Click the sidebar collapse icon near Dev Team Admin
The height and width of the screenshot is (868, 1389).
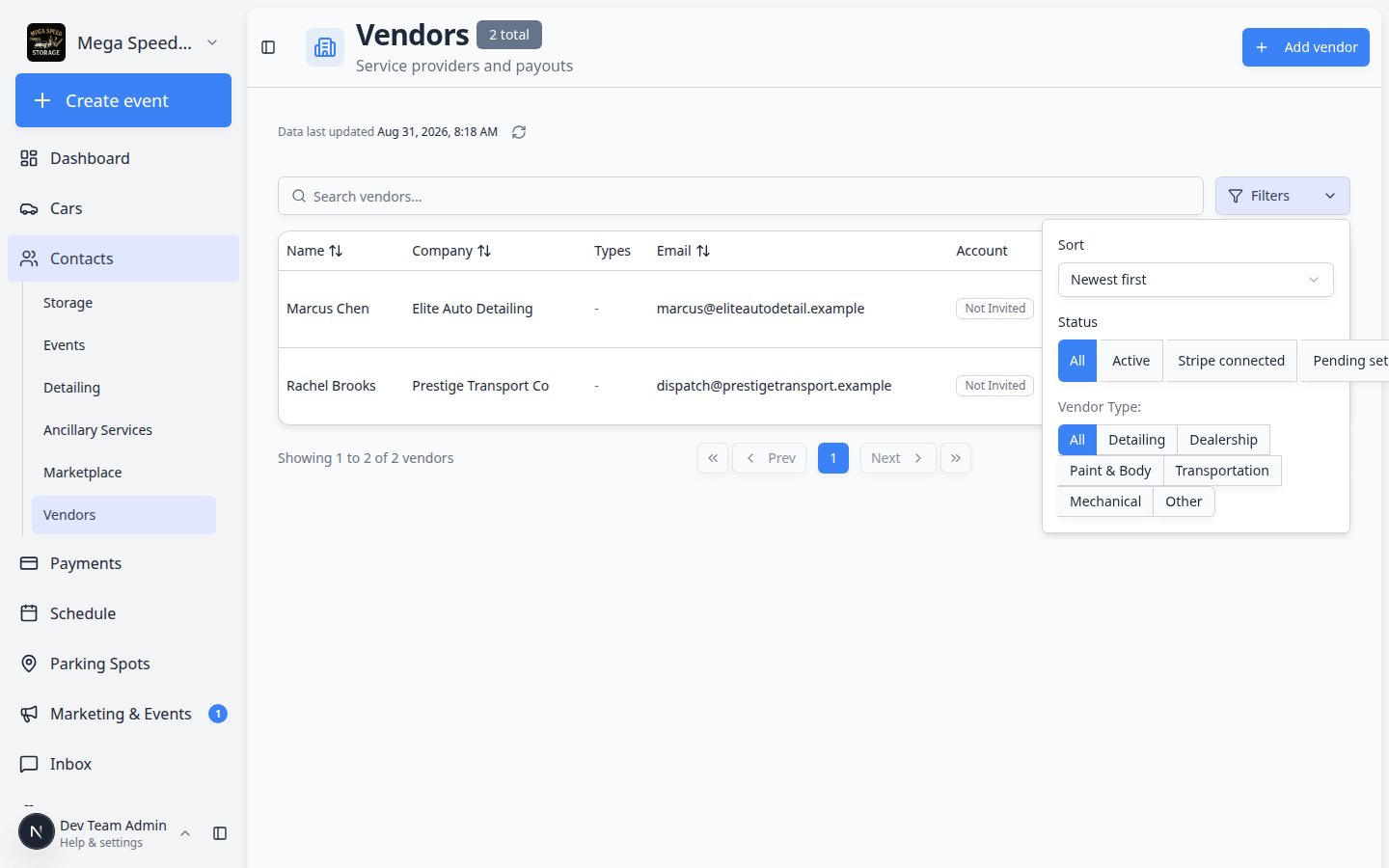pyautogui.click(x=220, y=833)
